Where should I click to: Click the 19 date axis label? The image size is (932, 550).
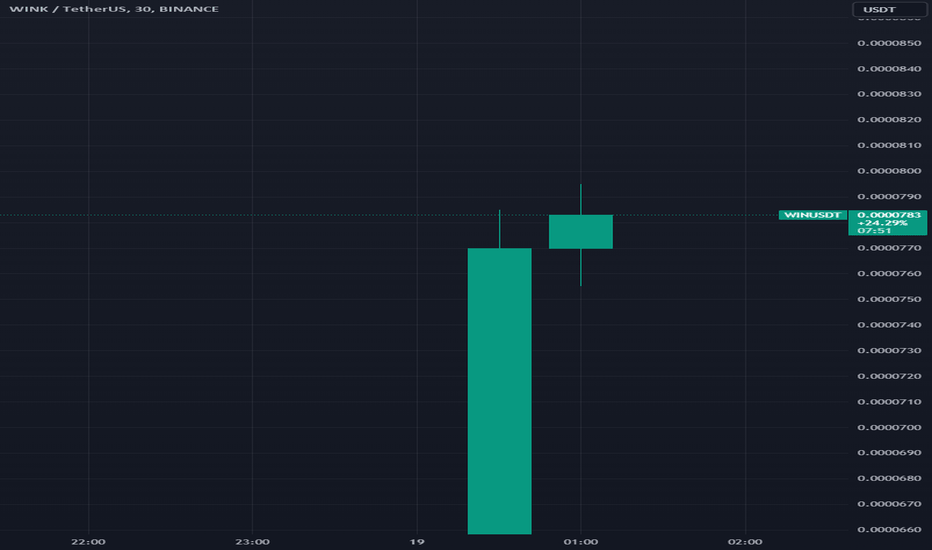(x=417, y=542)
